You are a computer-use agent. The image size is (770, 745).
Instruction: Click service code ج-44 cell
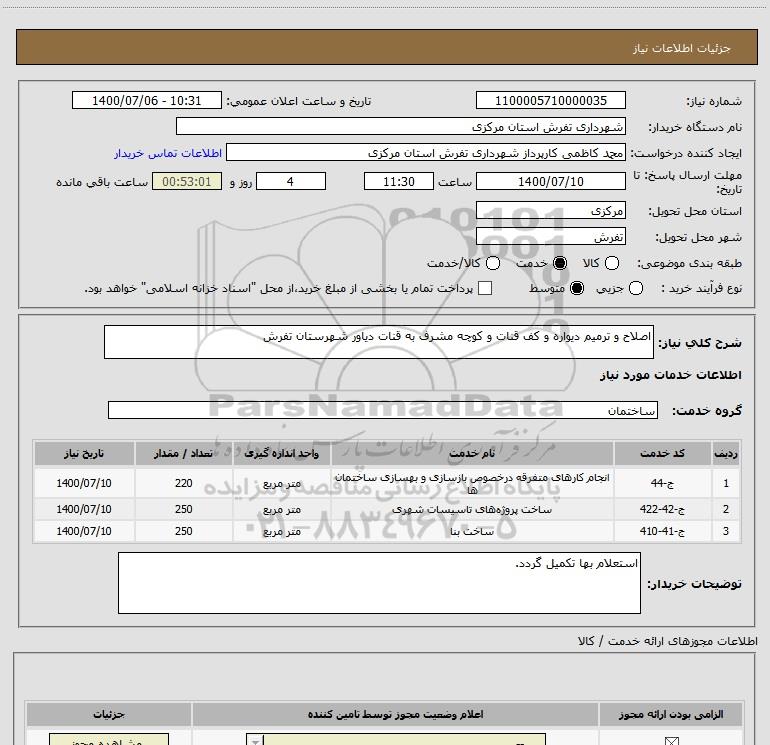click(x=662, y=483)
